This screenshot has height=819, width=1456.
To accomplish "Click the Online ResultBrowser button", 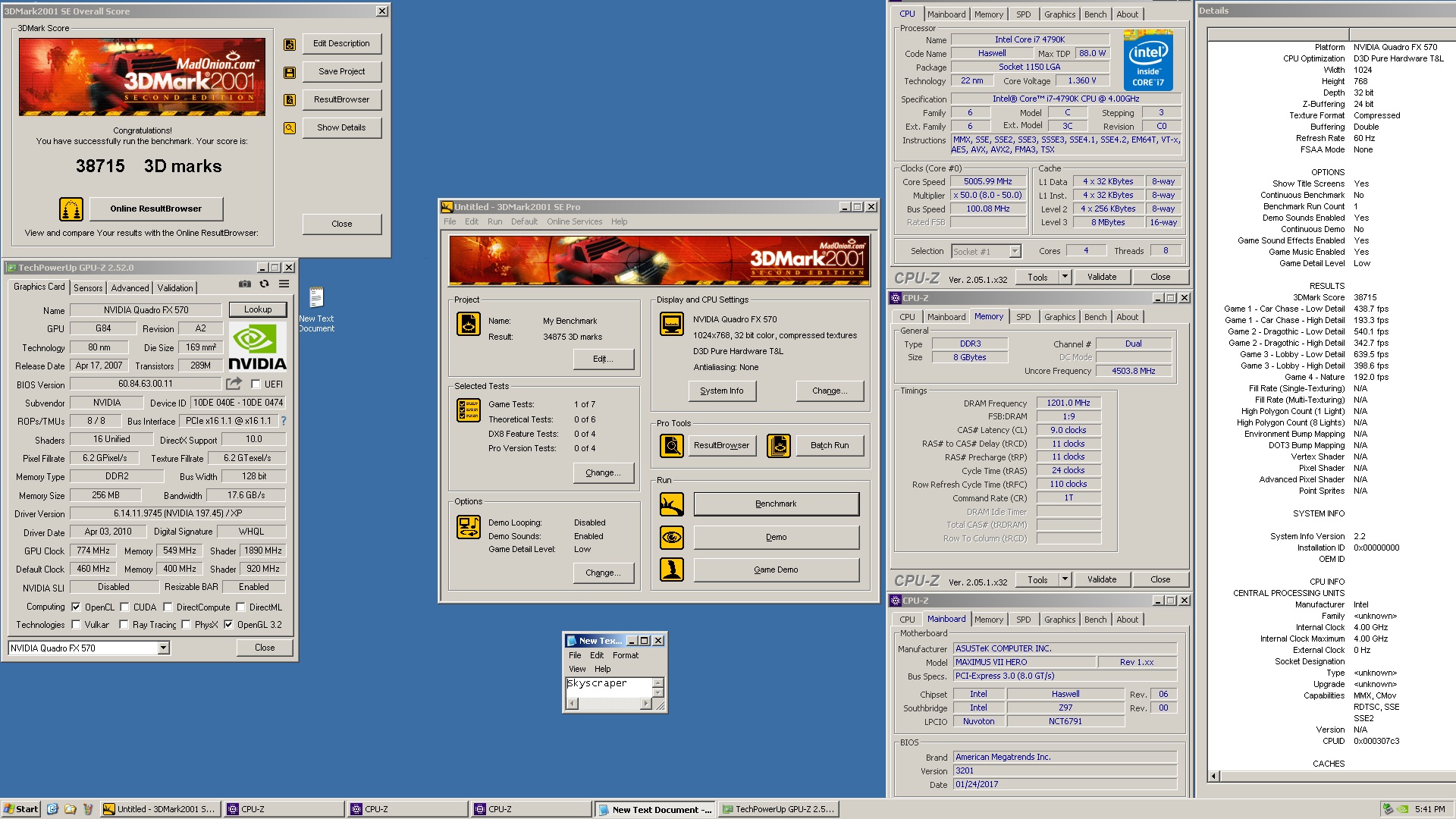I will coord(156,209).
